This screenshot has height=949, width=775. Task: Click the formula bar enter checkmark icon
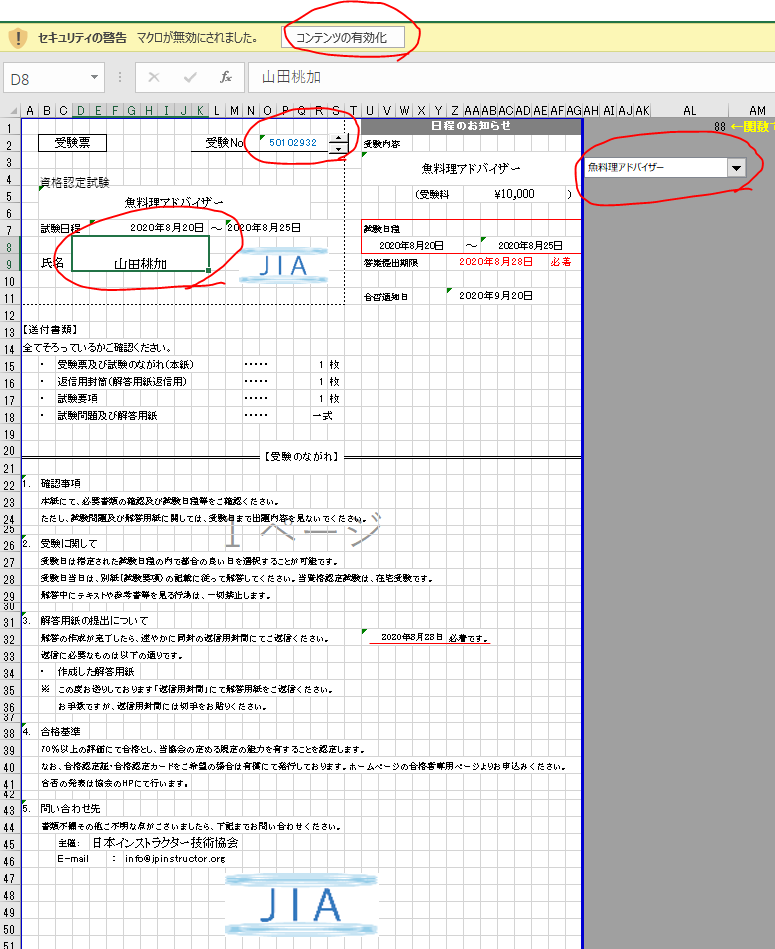[x=190, y=77]
